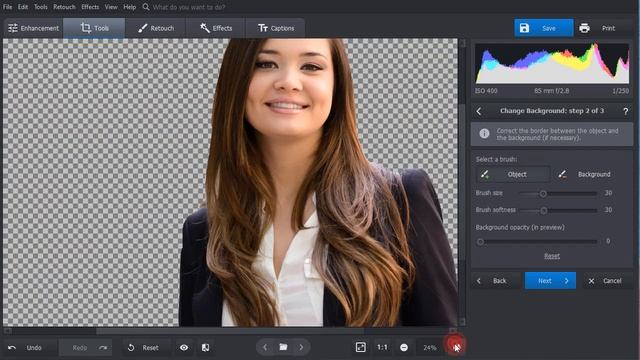Screen dimensions: 640x360
Task: Switch to the Retouch tab with brush icon
Action: pyautogui.click(x=156, y=28)
